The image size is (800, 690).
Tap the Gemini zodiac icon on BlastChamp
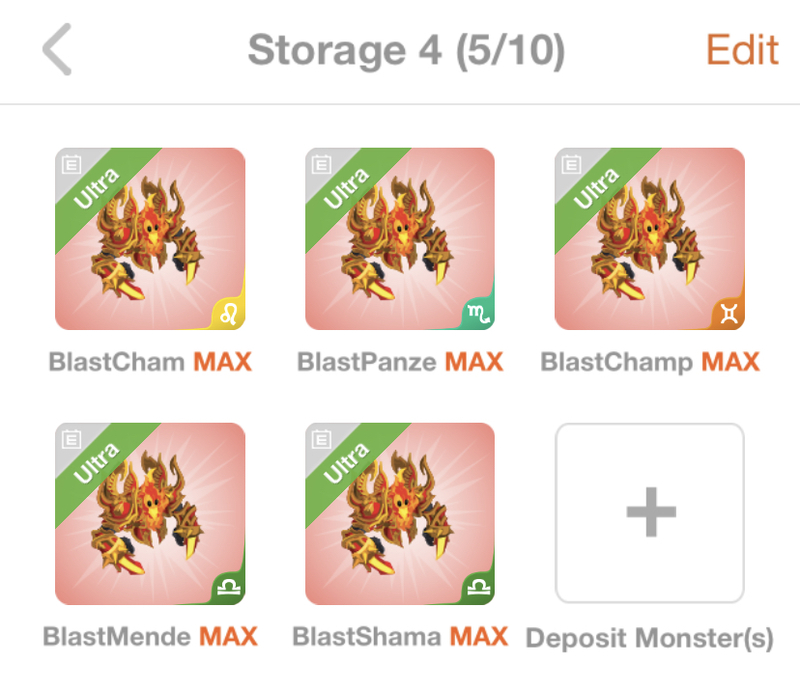click(x=729, y=313)
